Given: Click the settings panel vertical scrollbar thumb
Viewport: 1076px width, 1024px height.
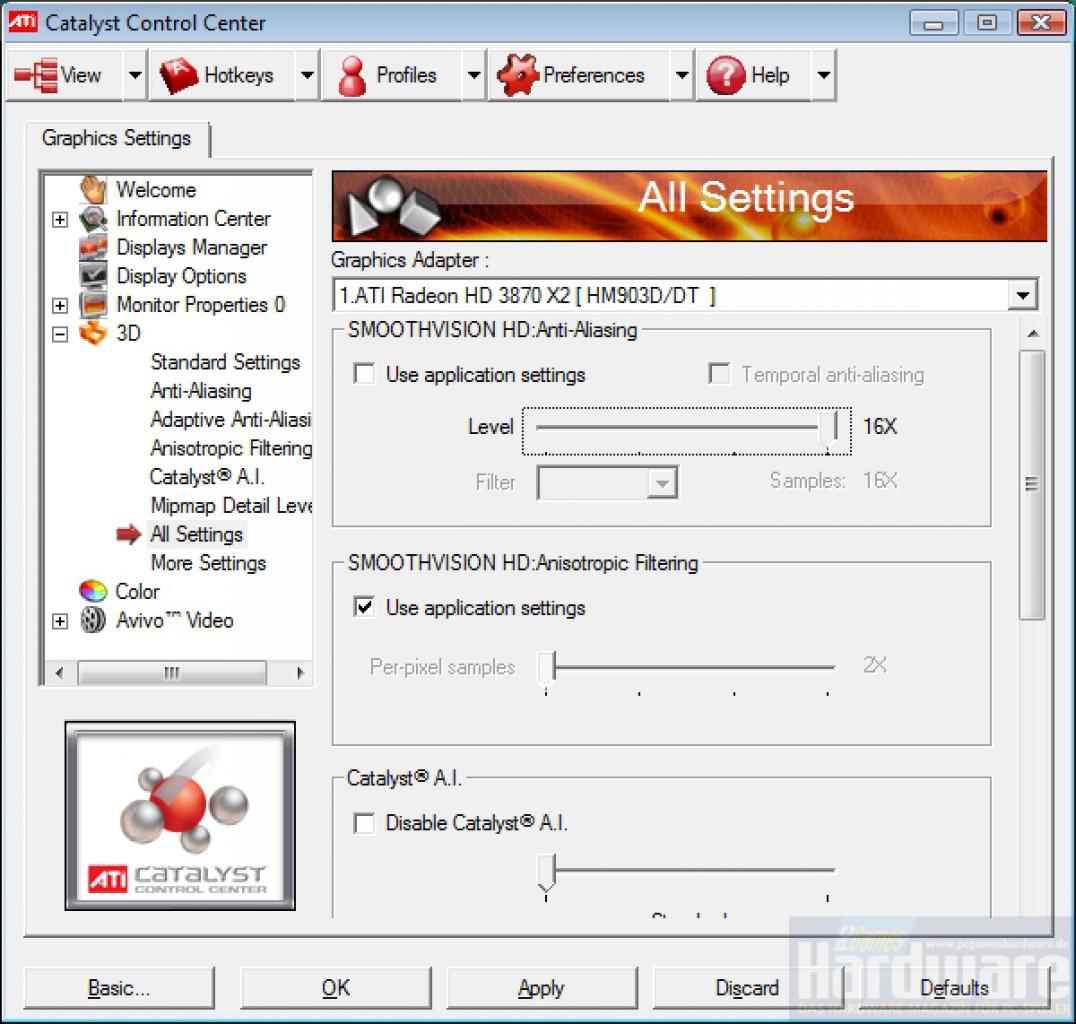Looking at the screenshot, I should [x=1031, y=485].
